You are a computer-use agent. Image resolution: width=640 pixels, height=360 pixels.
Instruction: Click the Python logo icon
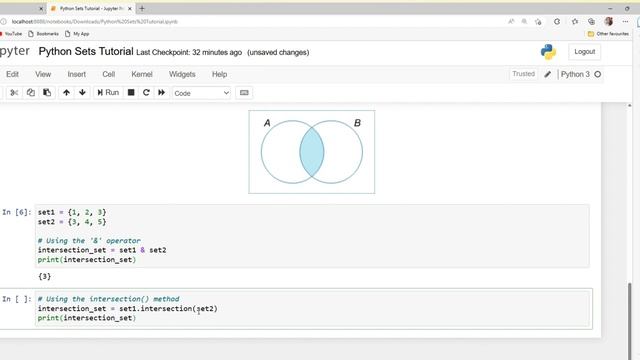548,52
